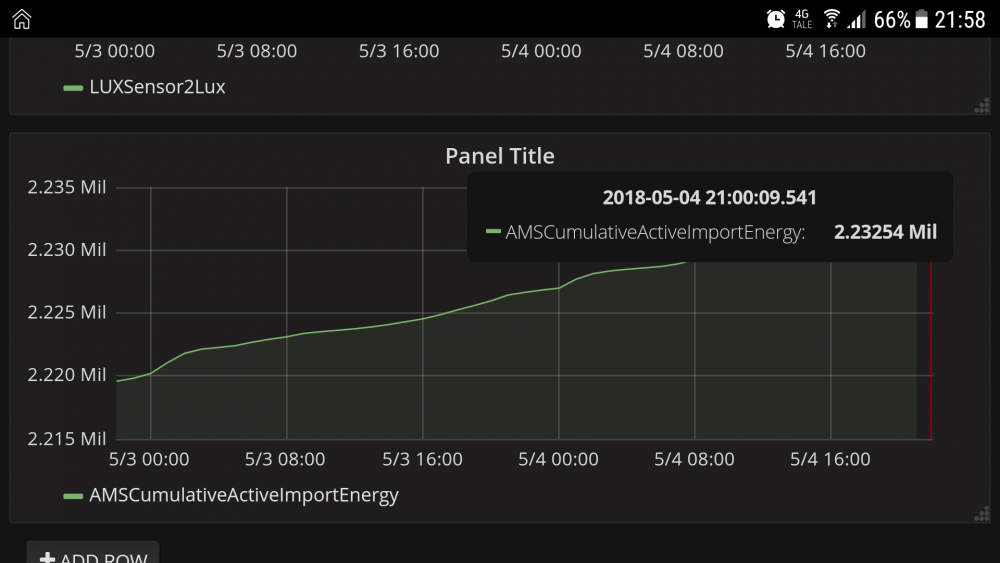This screenshot has width=1000, height=563.
Task: Click the 2.235 Mil y-axis label
Action: (66, 187)
